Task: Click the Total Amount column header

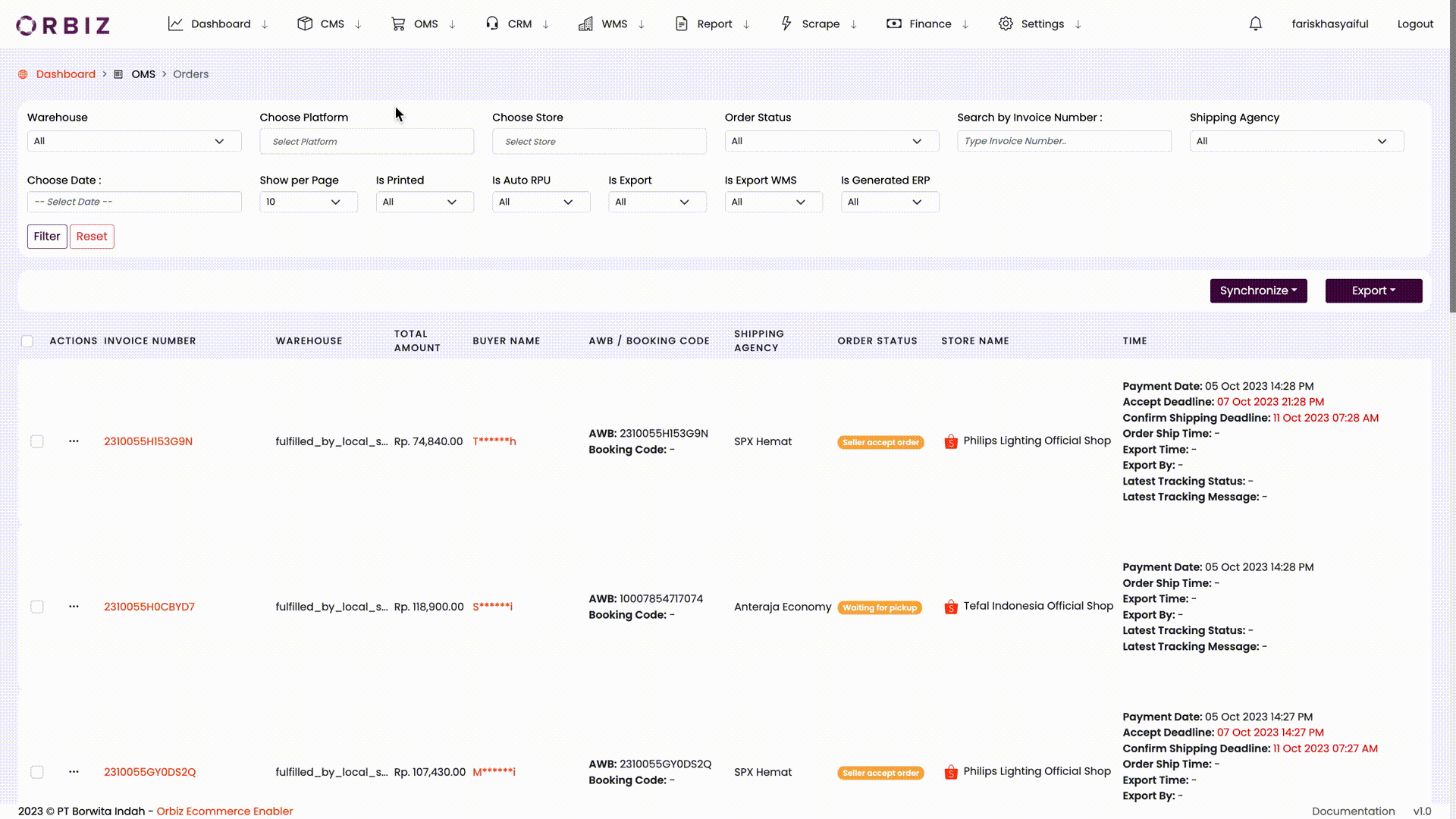Action: [417, 340]
